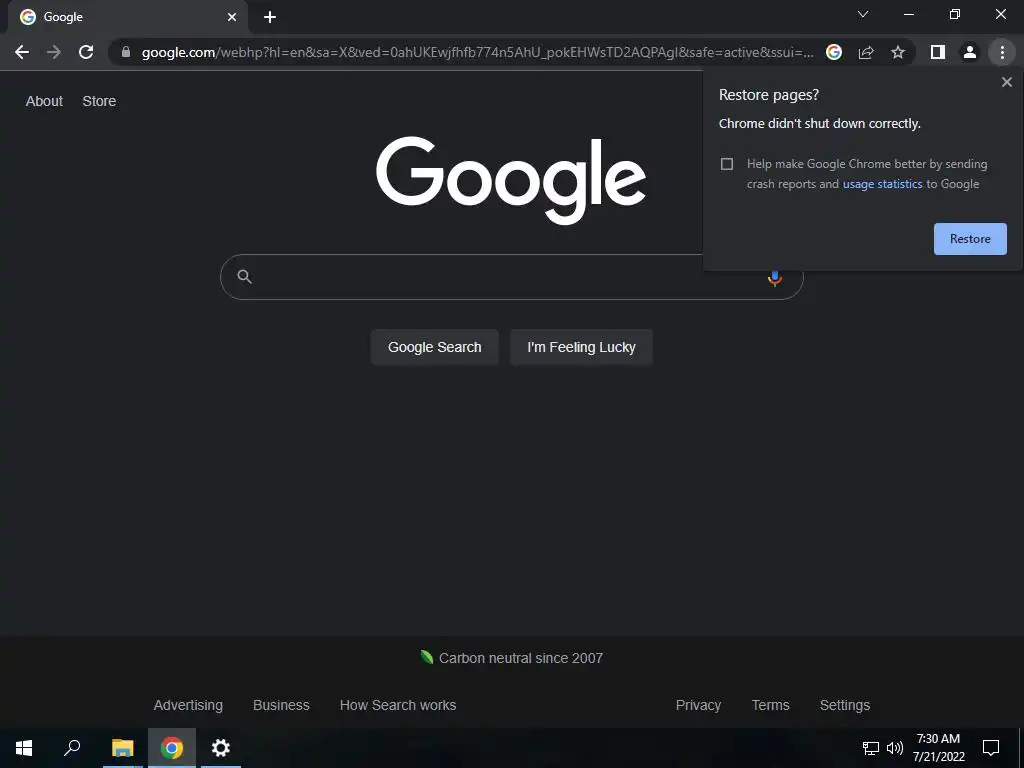The height and width of the screenshot is (768, 1024).
Task: Open the Settings footer menu
Action: click(x=844, y=705)
